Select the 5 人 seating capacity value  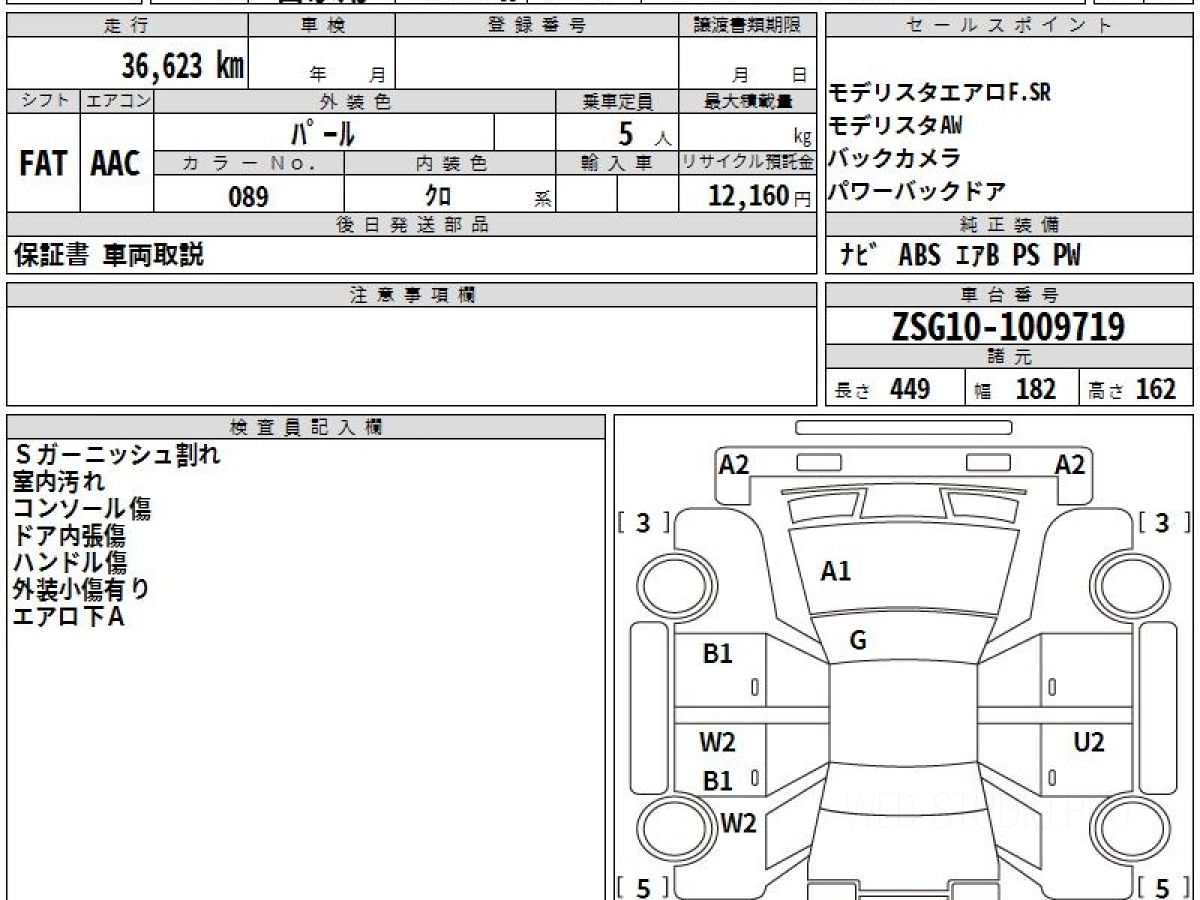[645, 133]
